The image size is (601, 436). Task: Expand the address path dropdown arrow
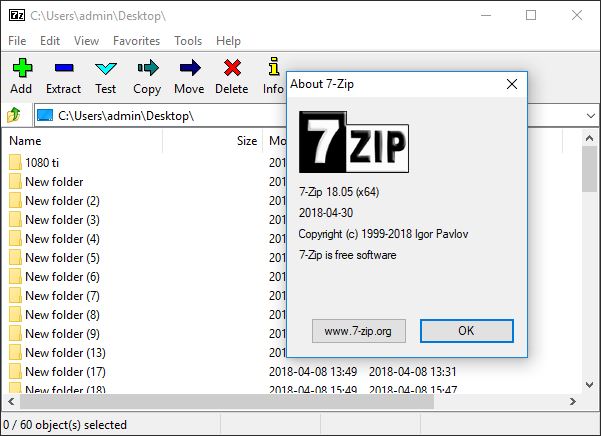coord(590,115)
